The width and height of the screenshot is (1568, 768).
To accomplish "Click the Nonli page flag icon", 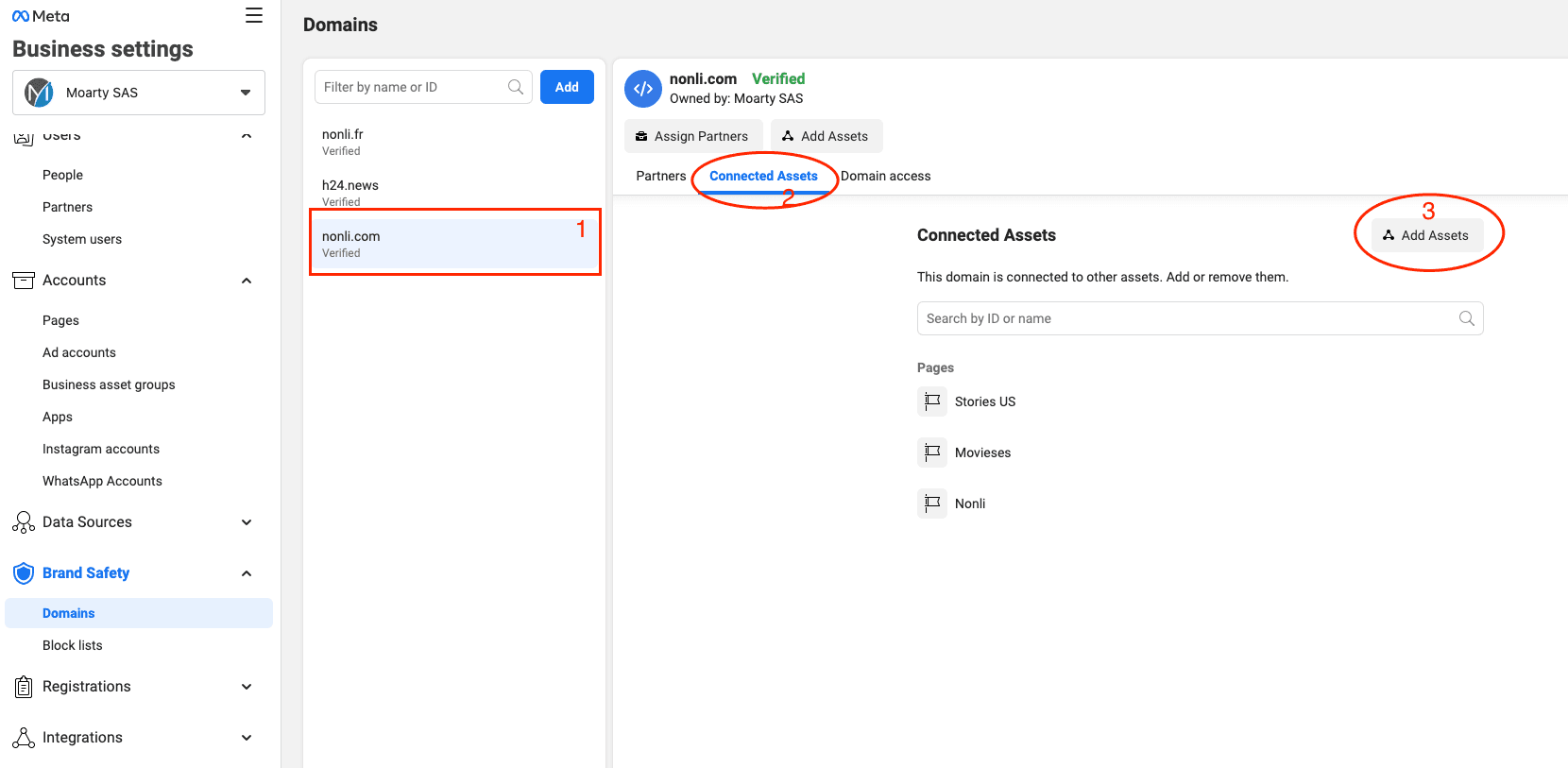I will coord(932,503).
